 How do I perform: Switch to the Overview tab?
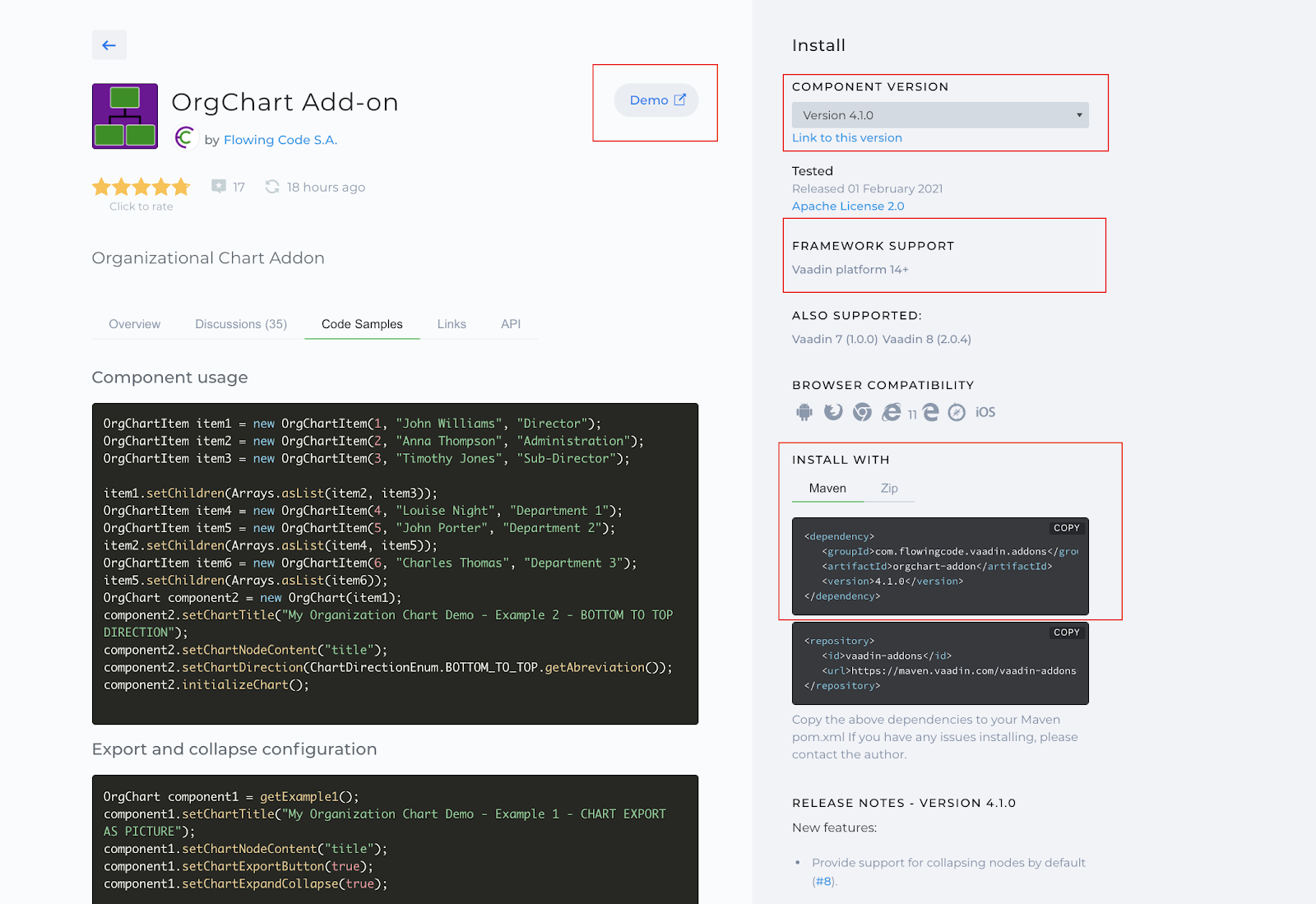pyautogui.click(x=135, y=324)
